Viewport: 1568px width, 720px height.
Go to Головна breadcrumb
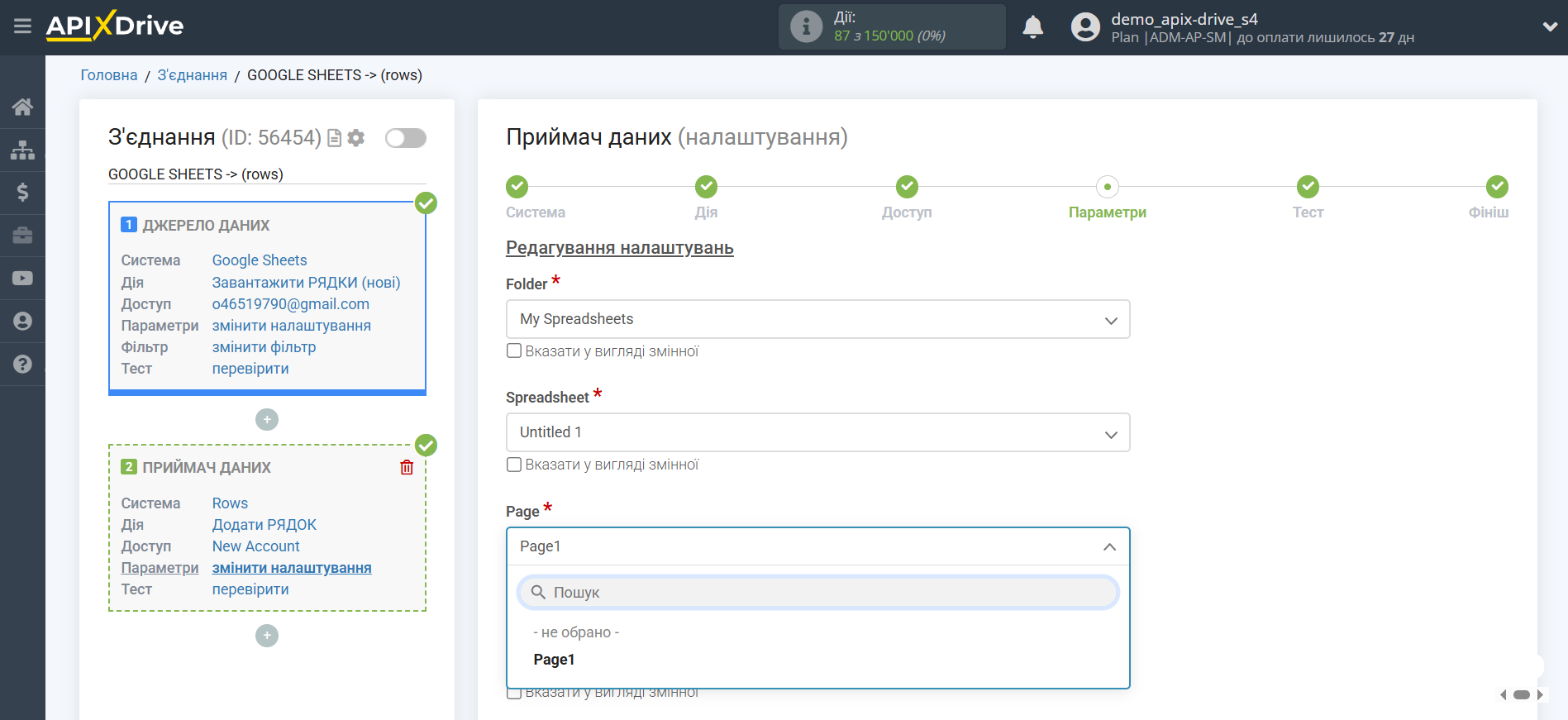click(x=109, y=75)
